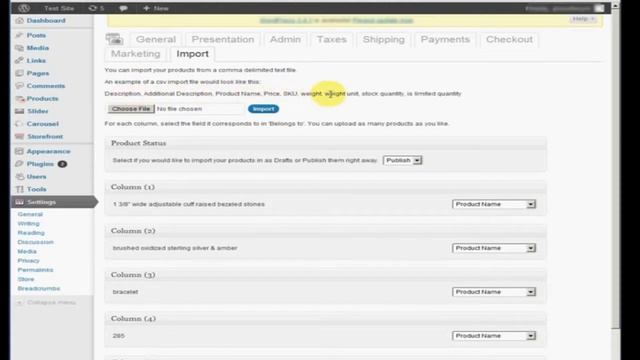
Task: Open the Column (3) Product Name dropdown
Action: (x=494, y=292)
